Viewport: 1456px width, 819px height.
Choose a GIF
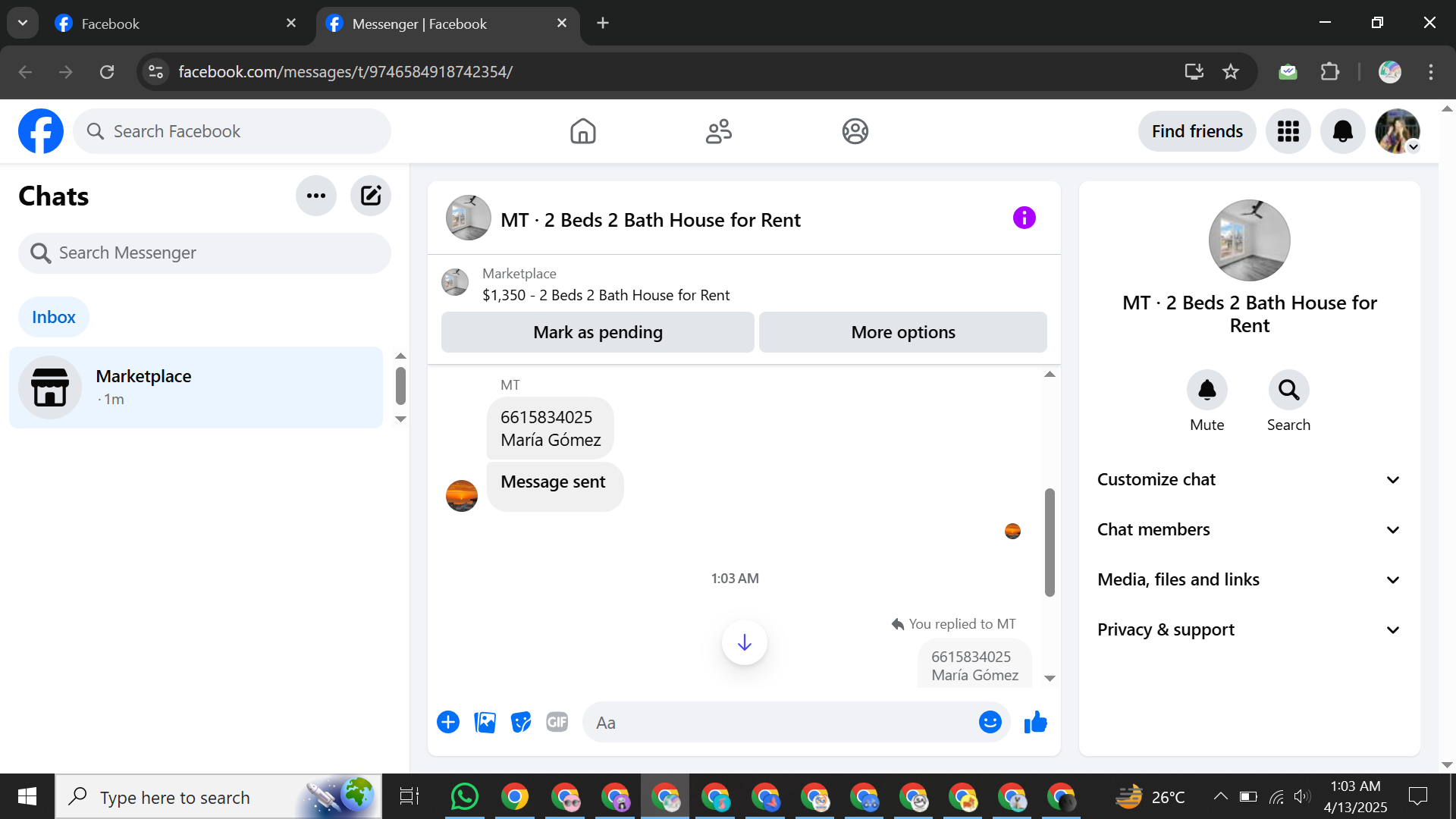557,722
